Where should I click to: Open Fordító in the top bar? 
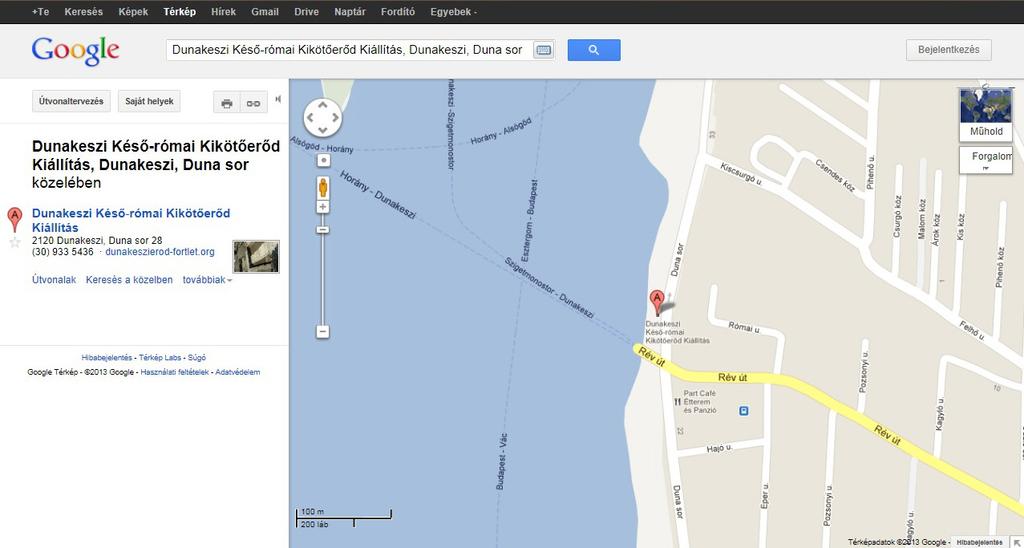tap(398, 12)
